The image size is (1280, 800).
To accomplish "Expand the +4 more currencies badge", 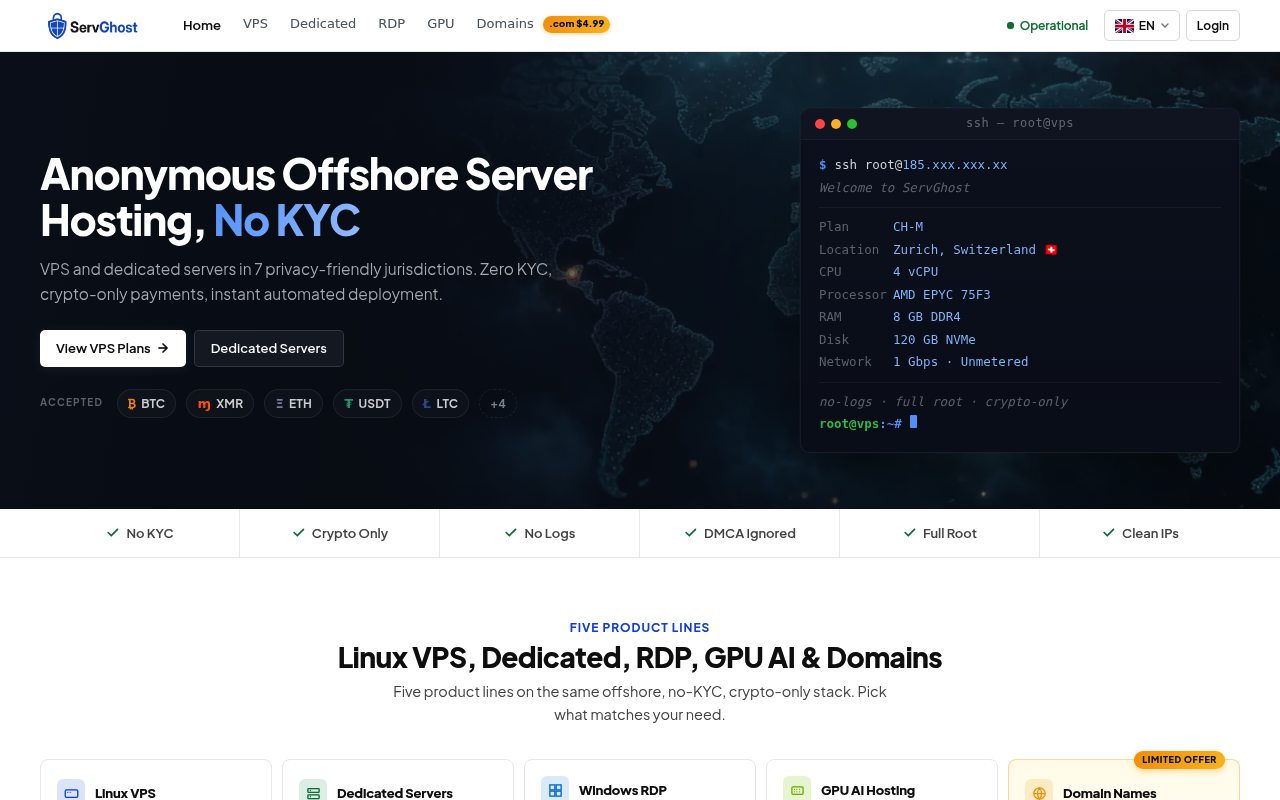I will coord(498,404).
